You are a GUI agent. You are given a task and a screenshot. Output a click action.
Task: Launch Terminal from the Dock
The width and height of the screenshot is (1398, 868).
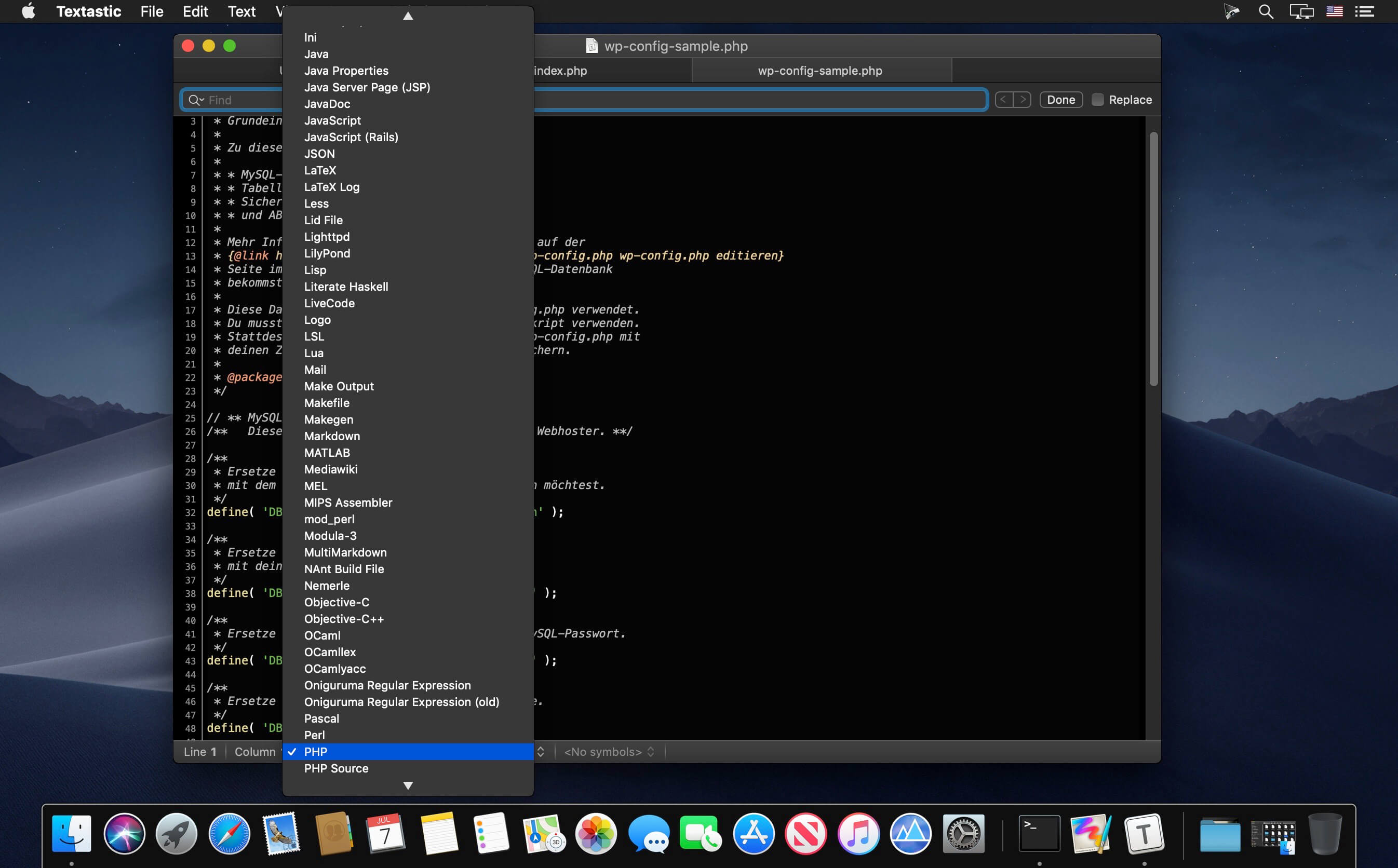coord(1039,833)
